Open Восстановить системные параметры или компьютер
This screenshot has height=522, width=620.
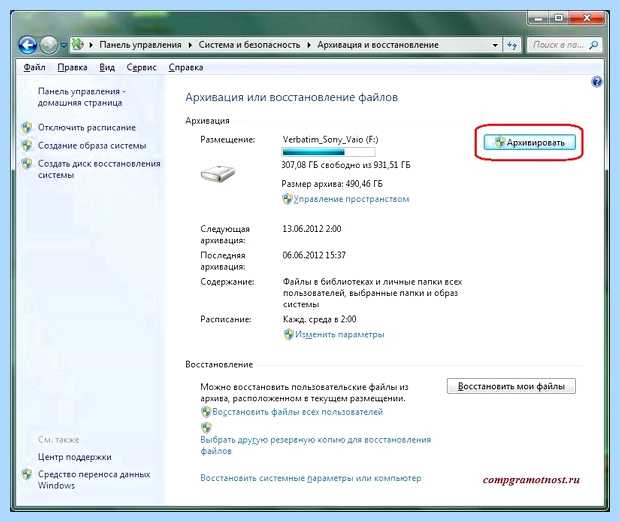coord(310,478)
